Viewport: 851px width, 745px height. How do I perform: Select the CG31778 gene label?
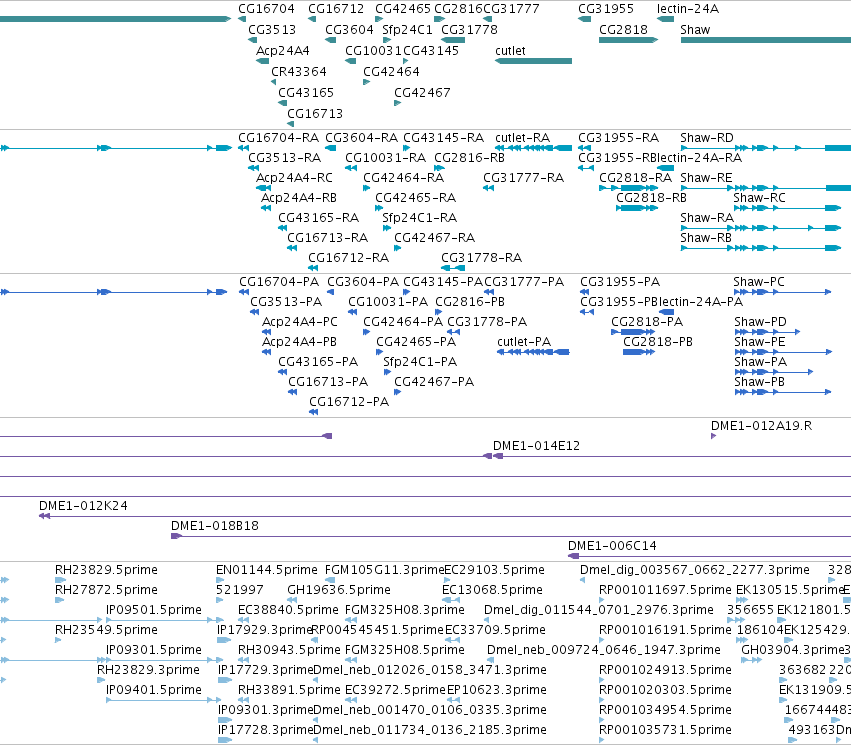point(469,30)
